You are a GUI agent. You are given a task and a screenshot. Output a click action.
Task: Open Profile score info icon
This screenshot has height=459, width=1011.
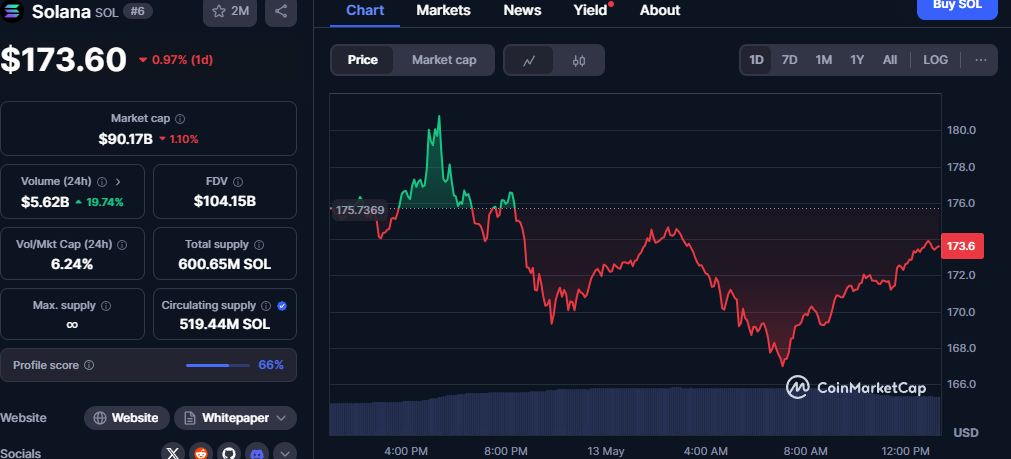coord(89,365)
